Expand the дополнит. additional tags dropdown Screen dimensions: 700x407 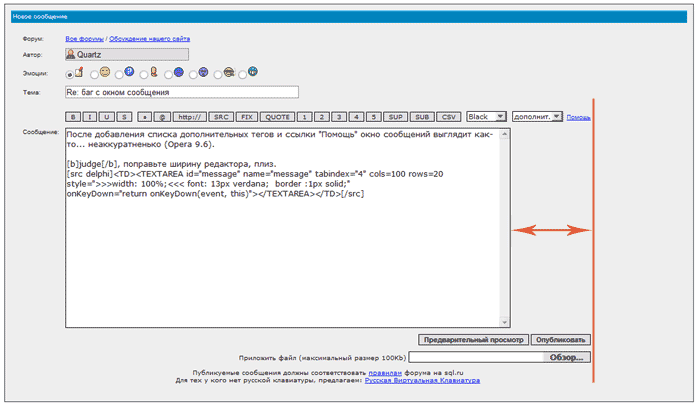[x=537, y=117]
